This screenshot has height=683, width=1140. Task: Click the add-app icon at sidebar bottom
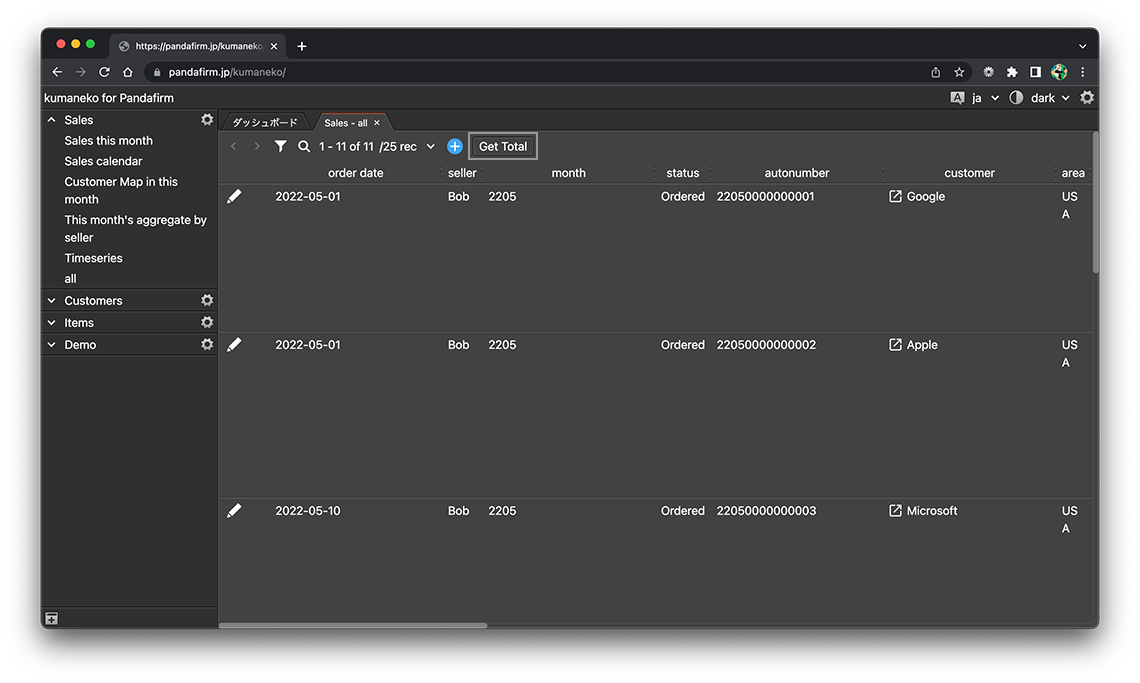pos(52,619)
